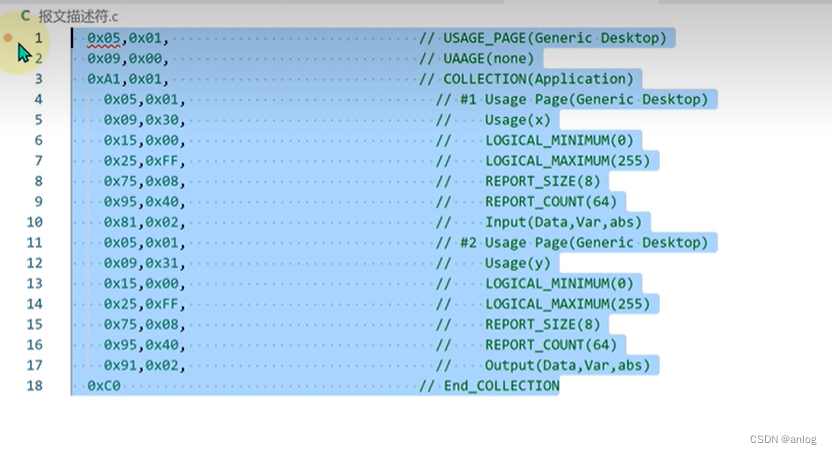Click line number 4 in the gutter
This screenshot has height=455, width=832.
(39, 99)
